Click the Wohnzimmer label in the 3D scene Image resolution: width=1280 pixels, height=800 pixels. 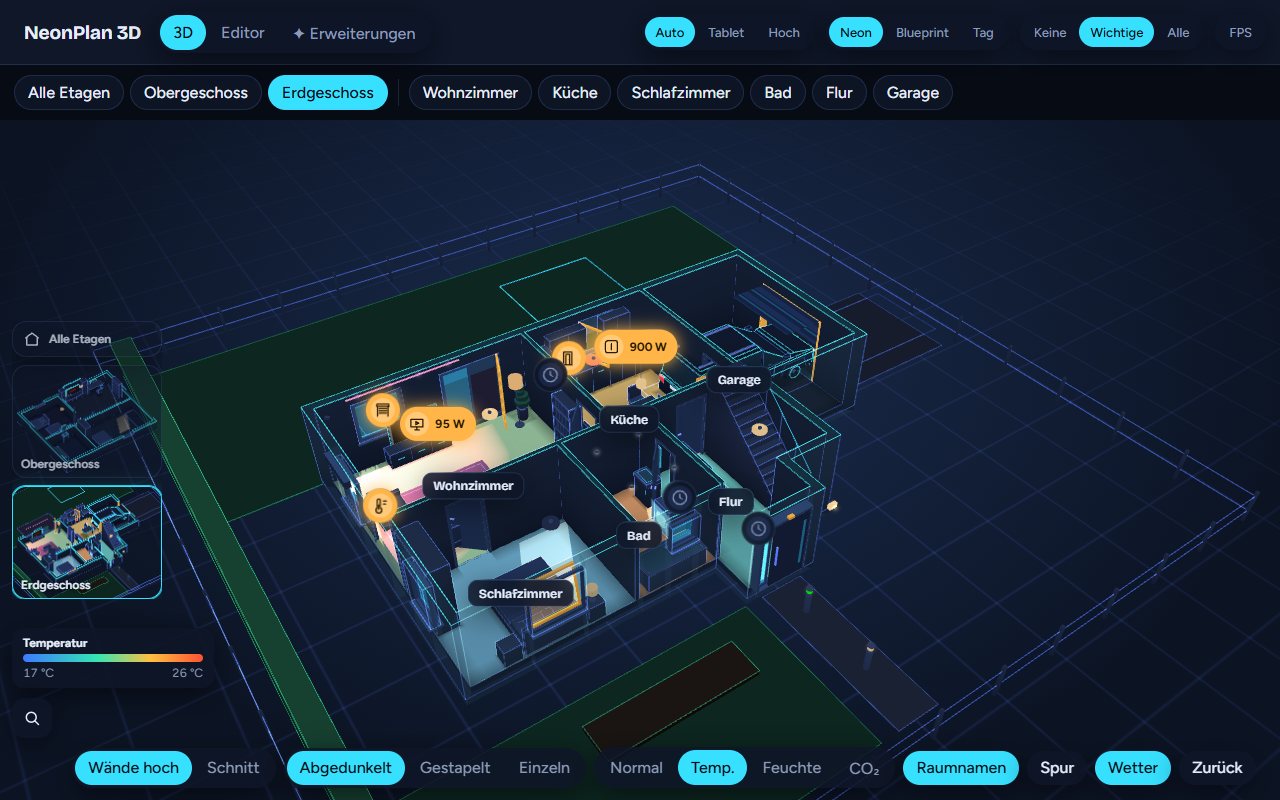(x=473, y=486)
